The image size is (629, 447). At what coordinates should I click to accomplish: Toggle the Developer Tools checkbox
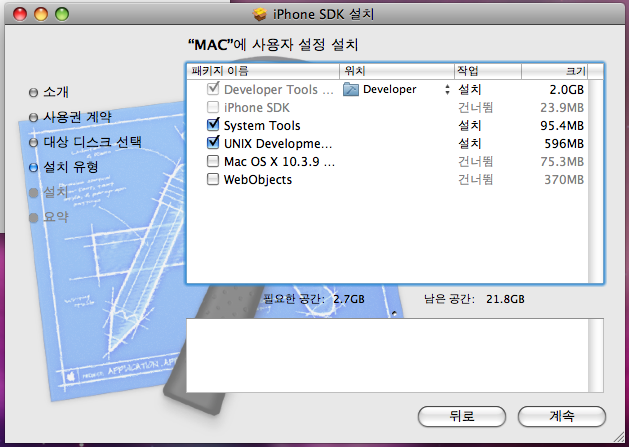tap(213, 89)
